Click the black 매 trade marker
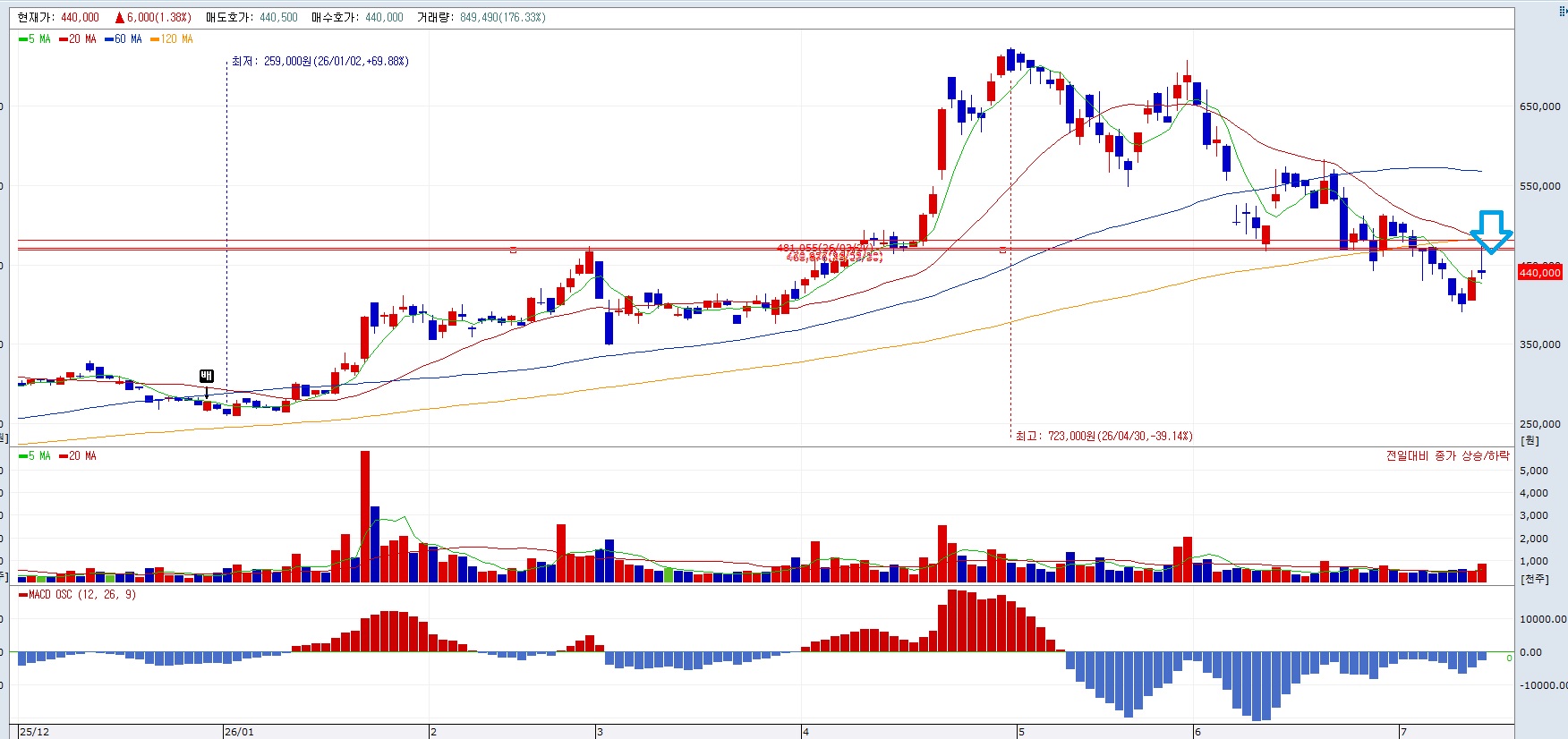Image resolution: width=1568 pixels, height=739 pixels. 207,376
